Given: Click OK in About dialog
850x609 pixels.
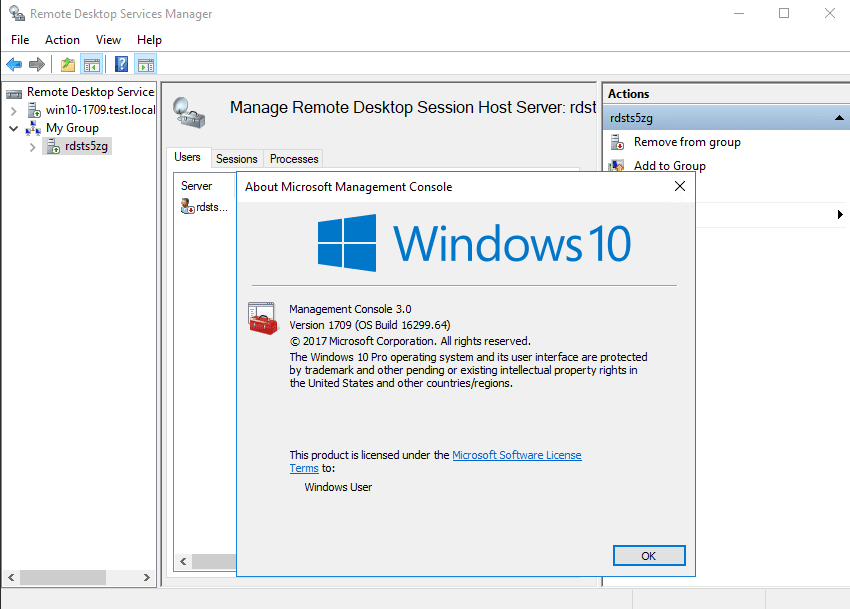Looking at the screenshot, I should pyautogui.click(x=649, y=555).
